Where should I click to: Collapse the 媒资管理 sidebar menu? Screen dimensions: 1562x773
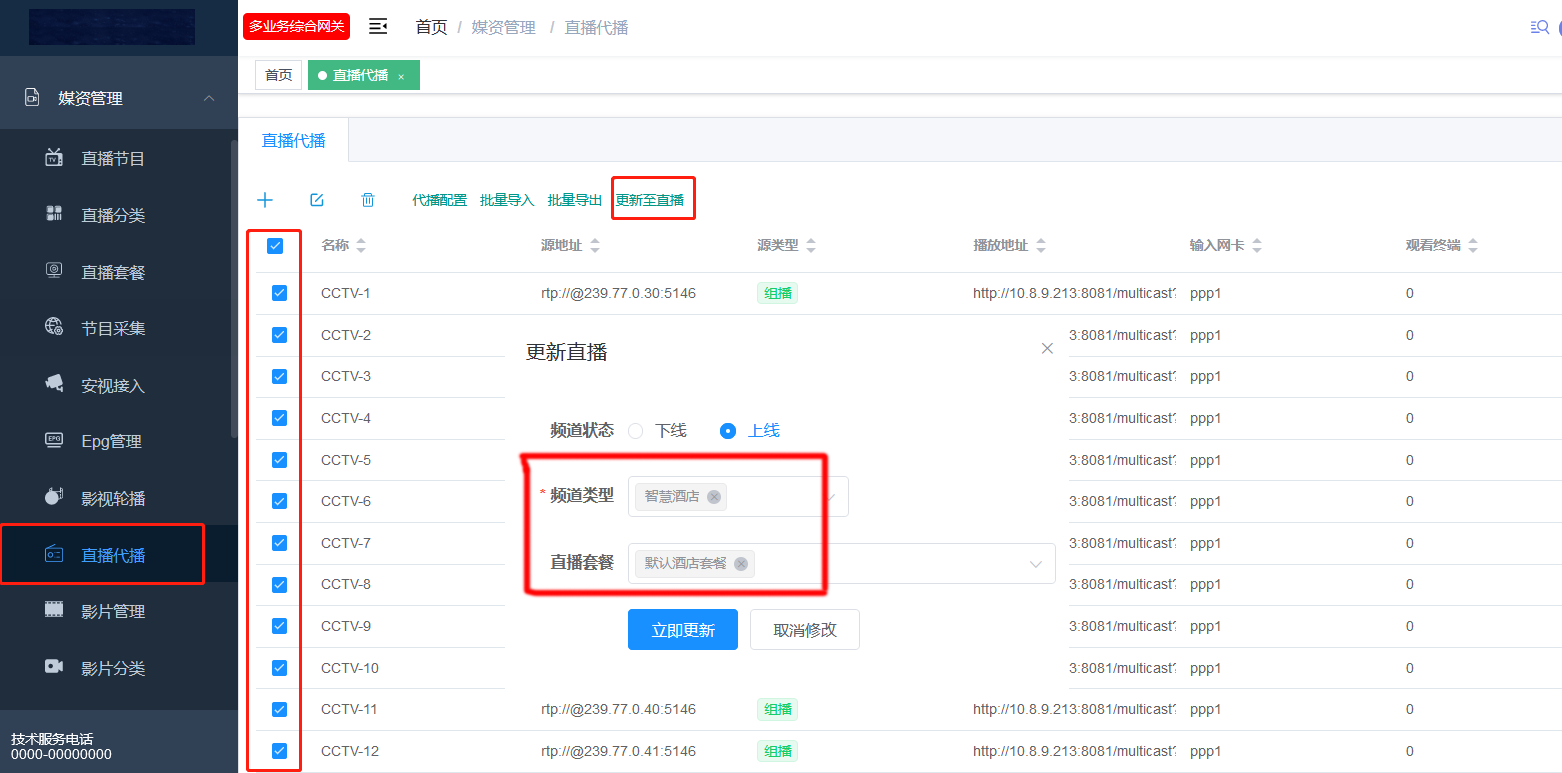[x=209, y=98]
